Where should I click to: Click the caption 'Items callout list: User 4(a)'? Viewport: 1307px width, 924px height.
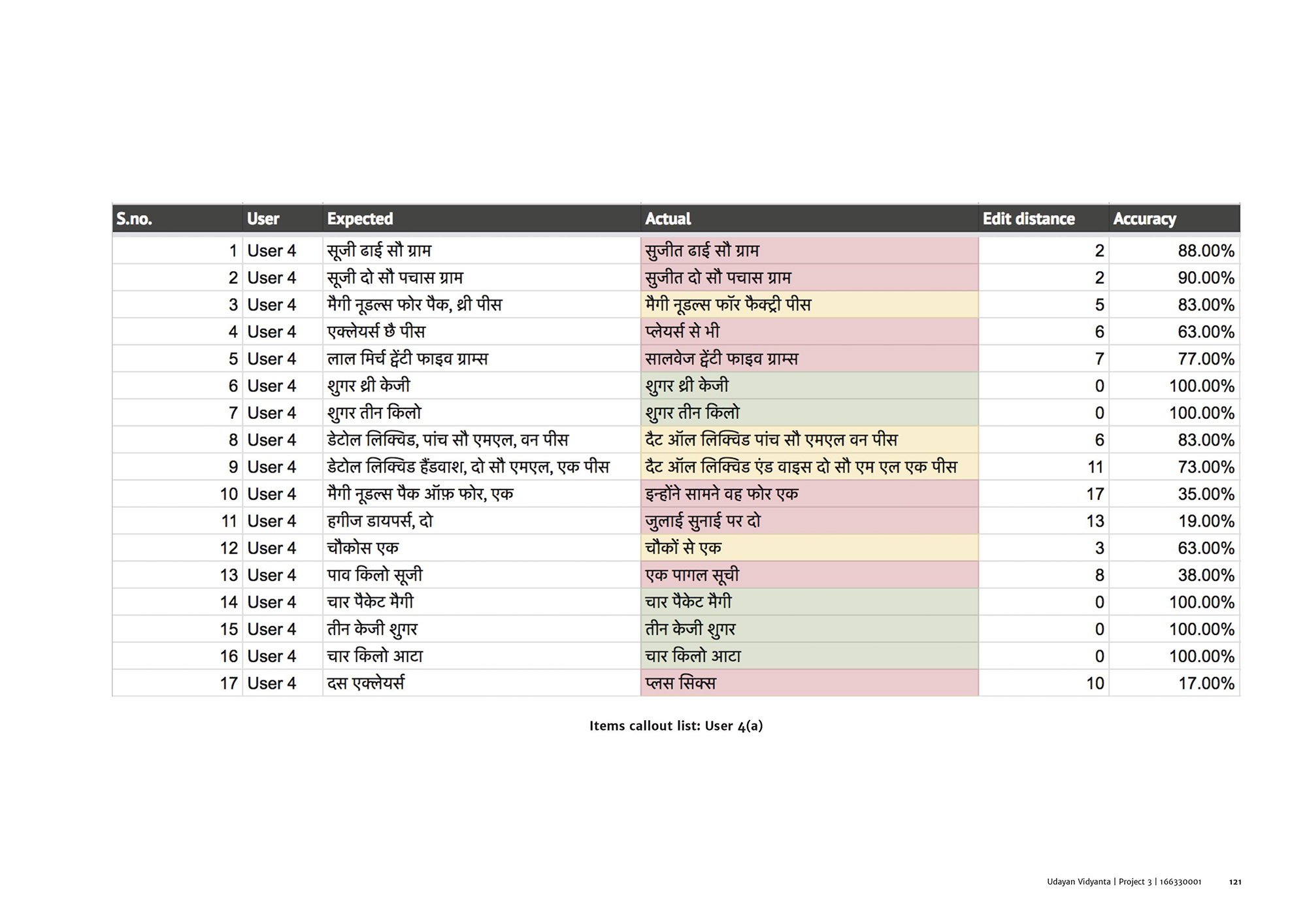coord(676,726)
